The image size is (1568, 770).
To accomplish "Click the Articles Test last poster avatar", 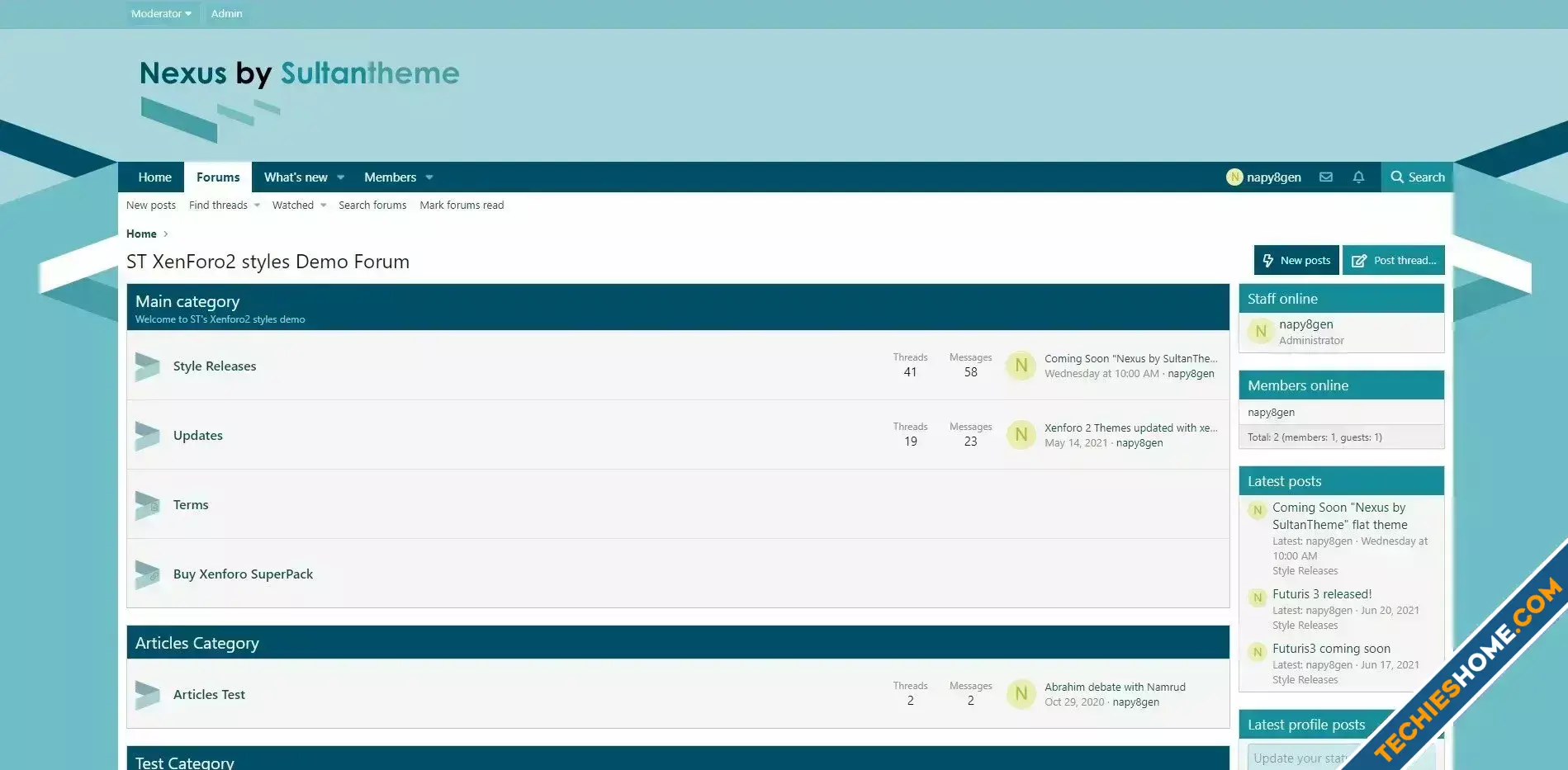I will pyautogui.click(x=1021, y=694).
